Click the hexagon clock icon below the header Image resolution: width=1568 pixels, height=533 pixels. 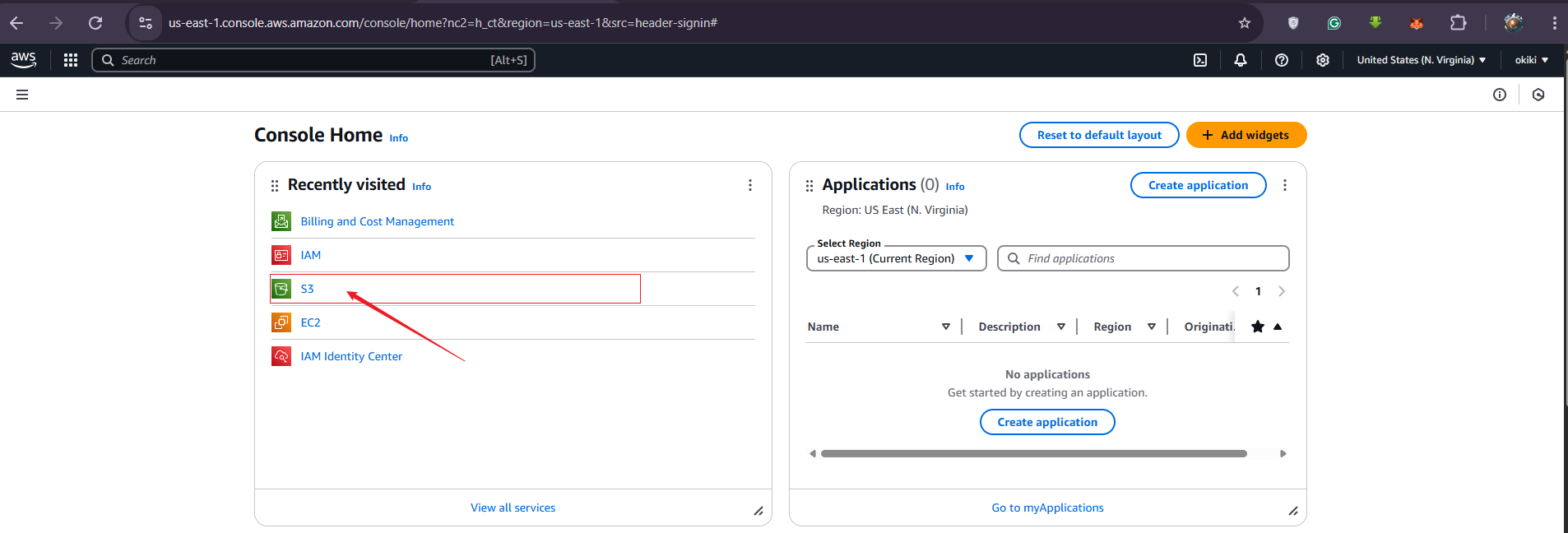point(1538,95)
